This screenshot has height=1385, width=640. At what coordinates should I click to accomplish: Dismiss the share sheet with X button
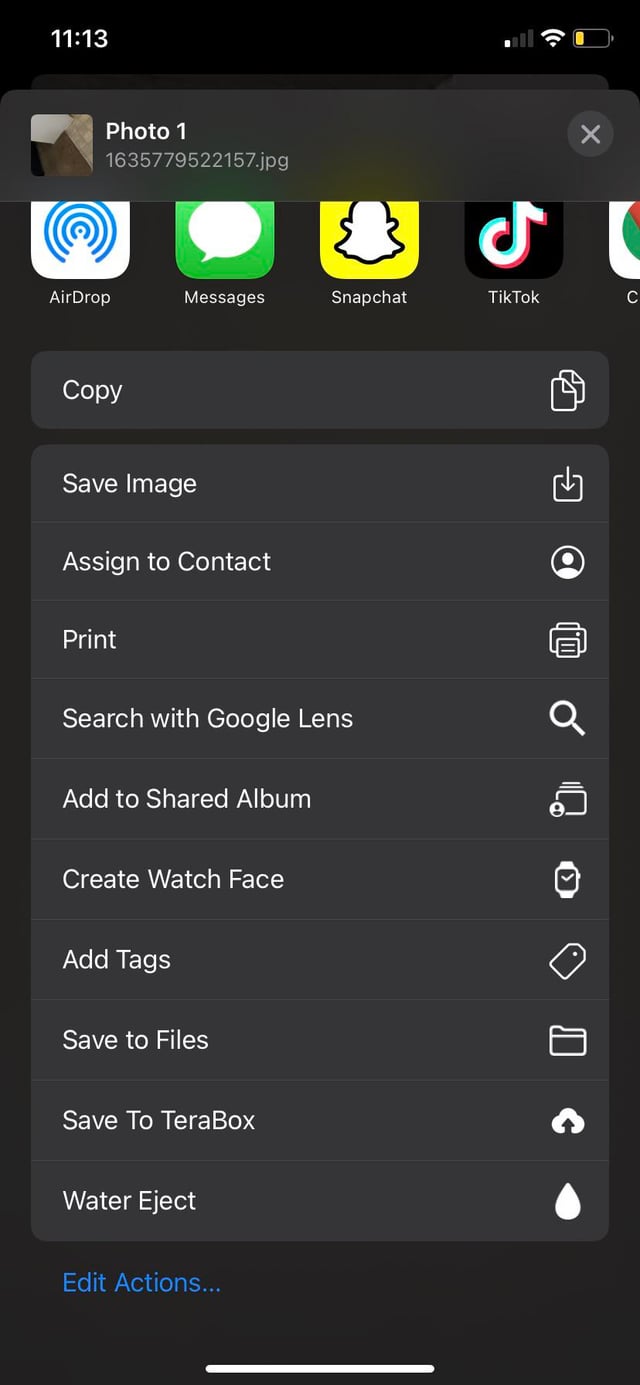click(x=590, y=134)
